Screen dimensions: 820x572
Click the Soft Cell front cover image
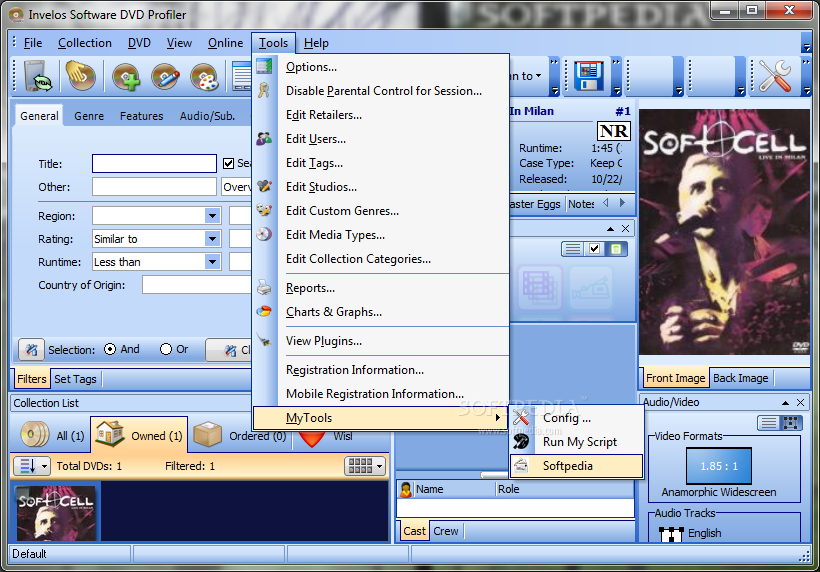(724, 232)
